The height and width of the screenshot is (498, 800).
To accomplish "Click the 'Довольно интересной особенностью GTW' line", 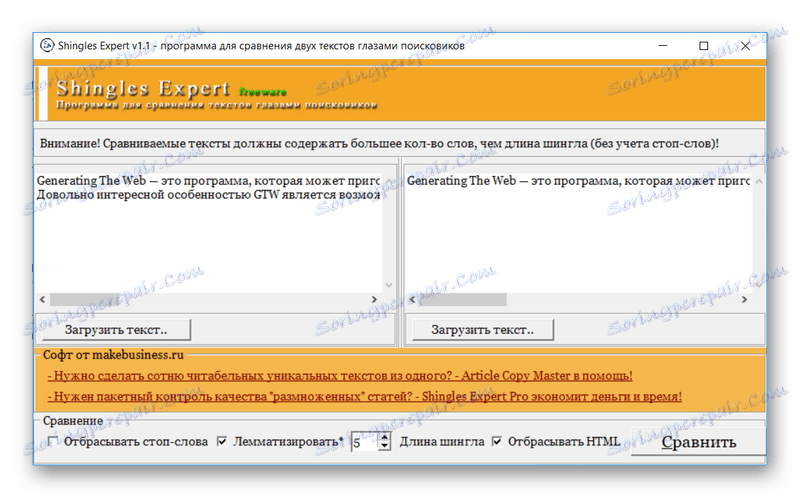I will (208, 195).
